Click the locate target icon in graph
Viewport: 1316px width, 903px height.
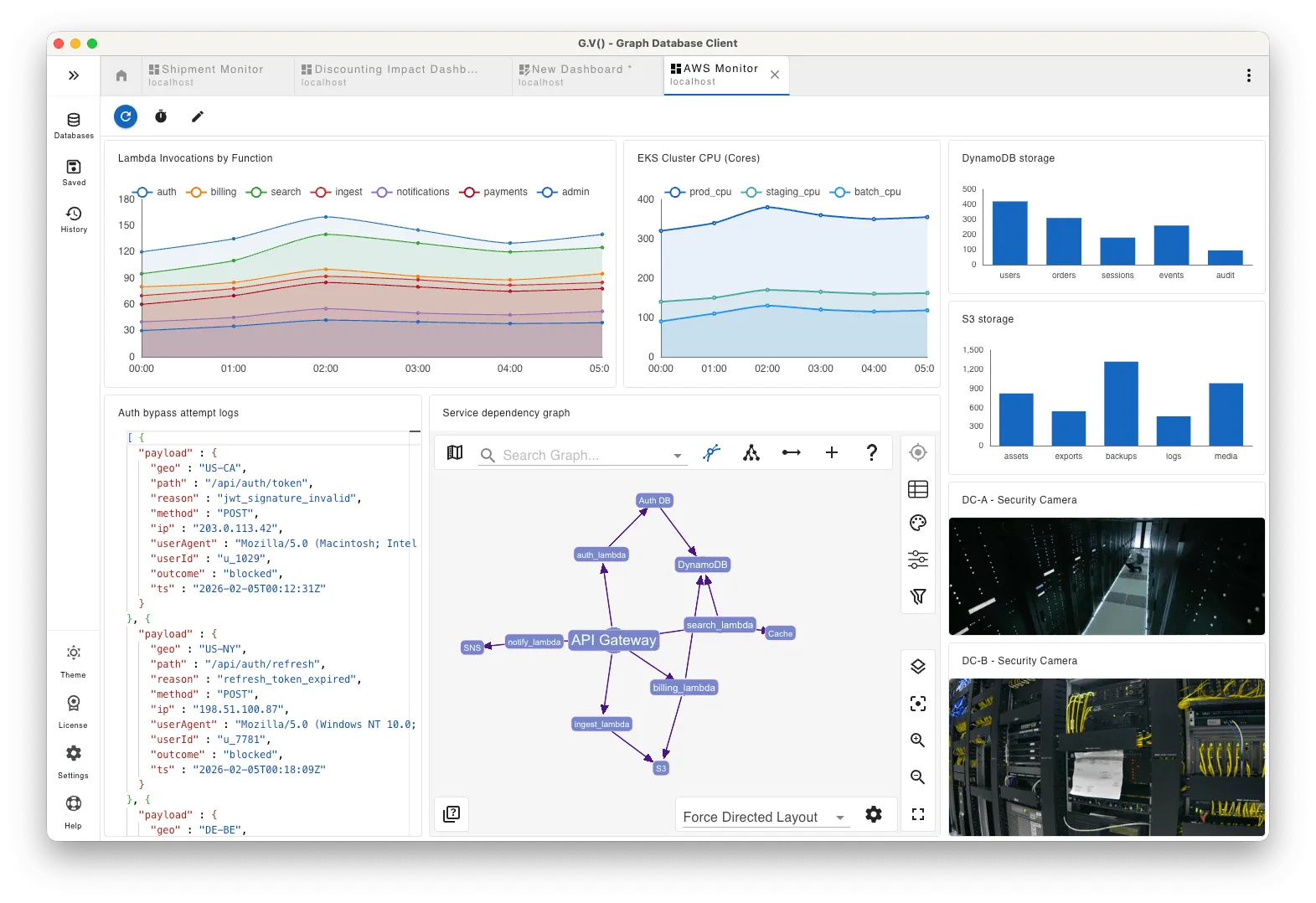click(x=918, y=452)
